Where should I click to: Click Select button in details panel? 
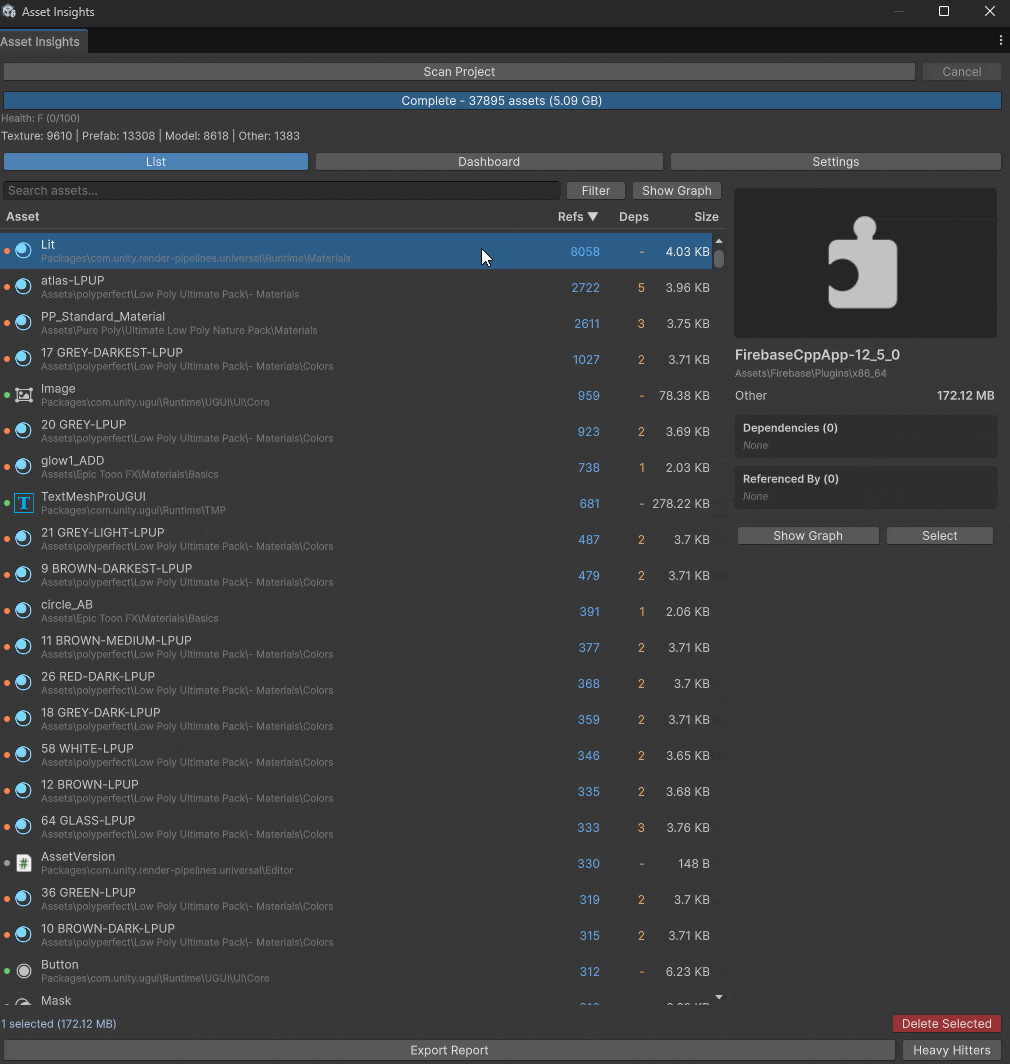point(939,535)
